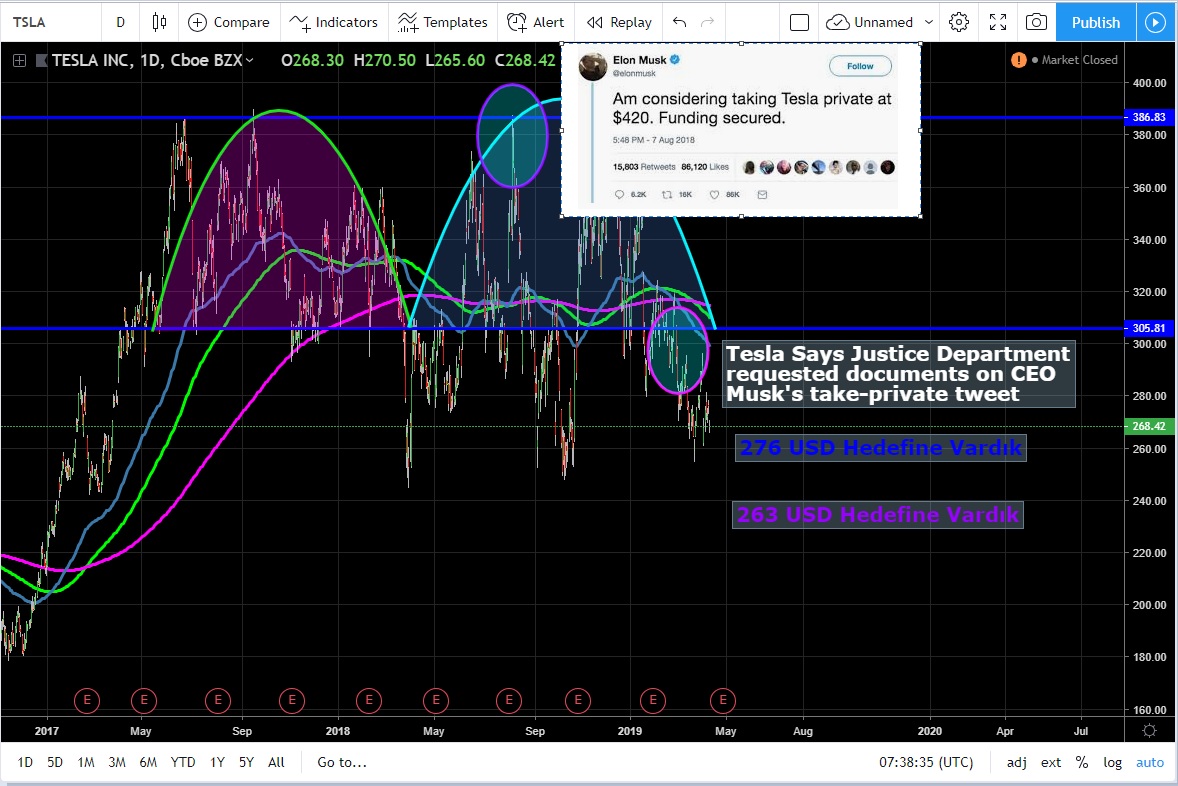The image size is (1178, 786).
Task: Select the chart layout square icon
Action: coord(799,22)
